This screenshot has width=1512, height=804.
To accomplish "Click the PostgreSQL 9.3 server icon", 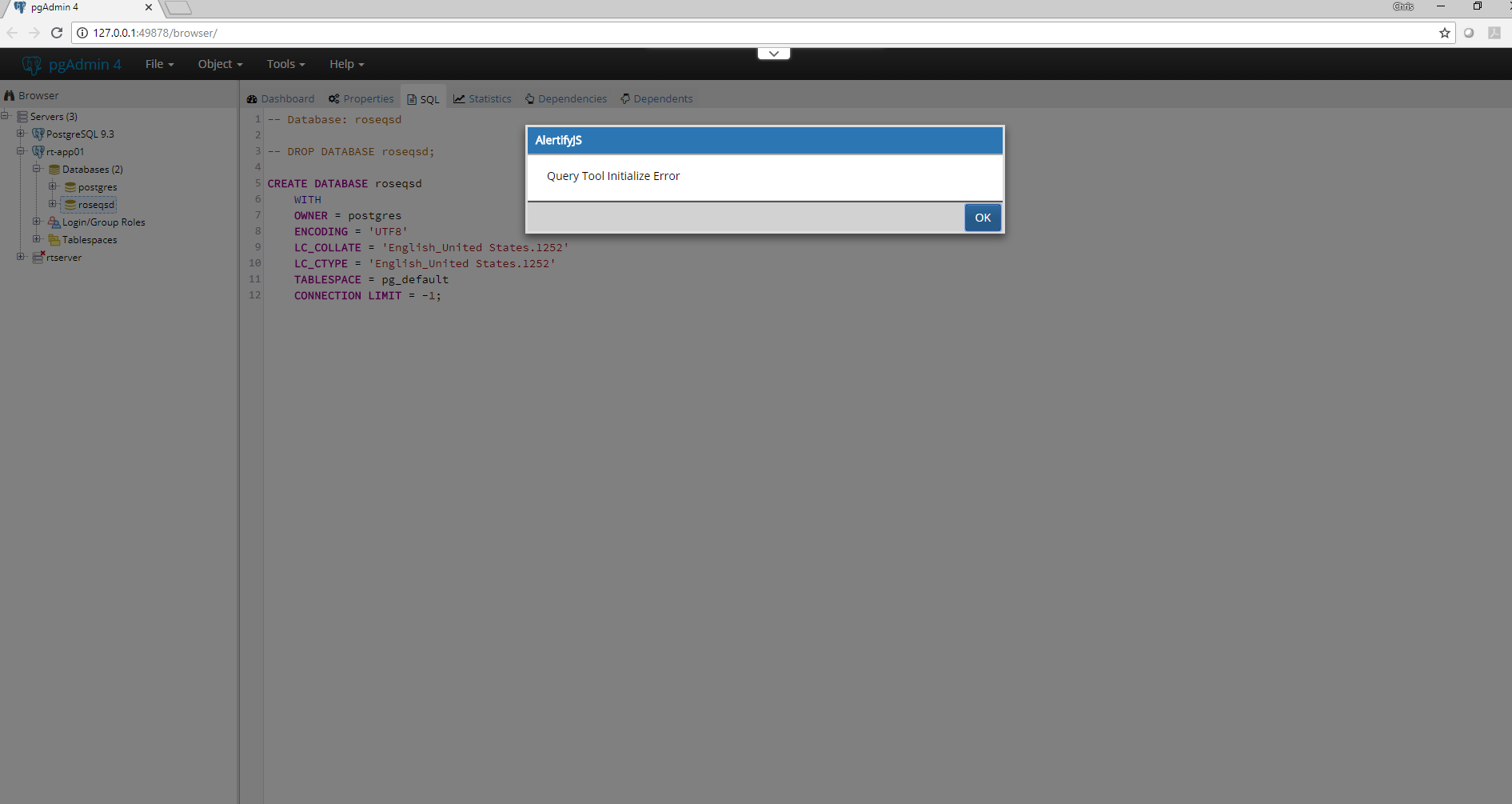I will [x=38, y=134].
